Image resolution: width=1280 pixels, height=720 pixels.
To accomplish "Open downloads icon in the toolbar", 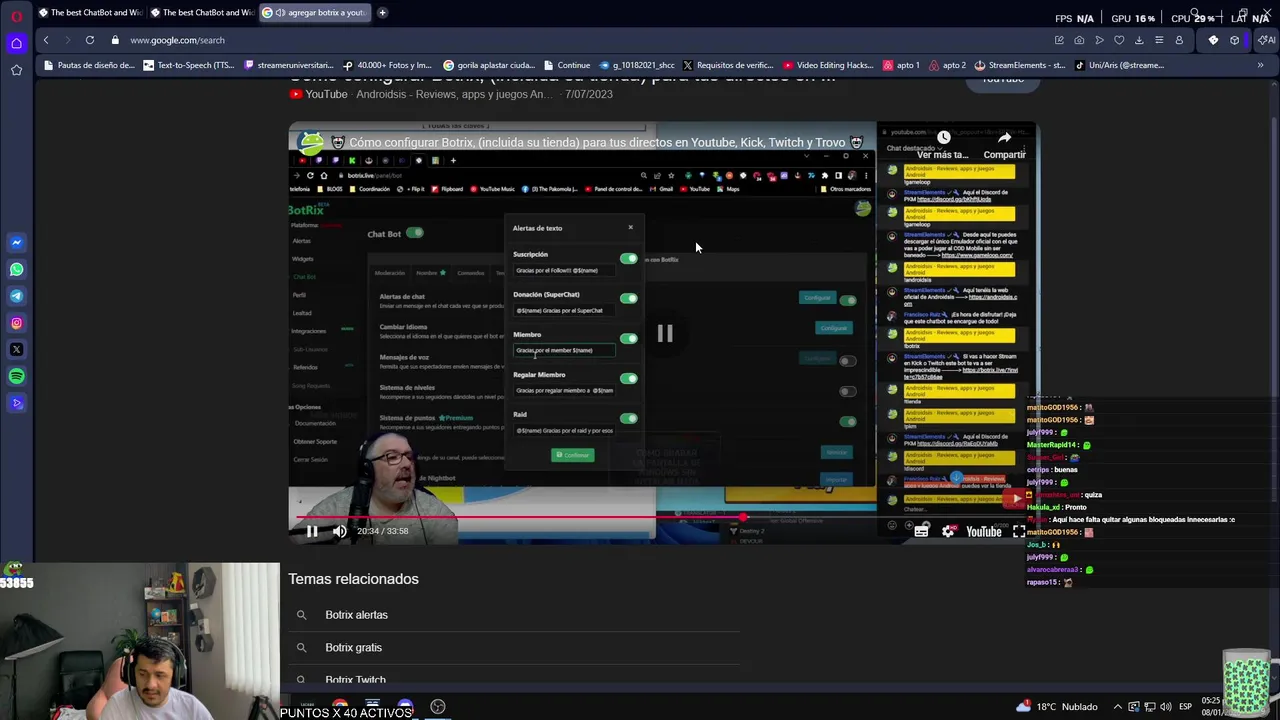I will click(x=1139, y=40).
